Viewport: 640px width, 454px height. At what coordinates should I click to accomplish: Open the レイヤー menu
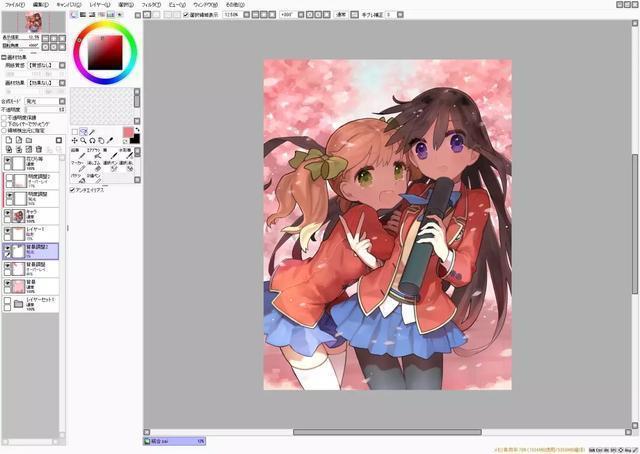point(100,5)
